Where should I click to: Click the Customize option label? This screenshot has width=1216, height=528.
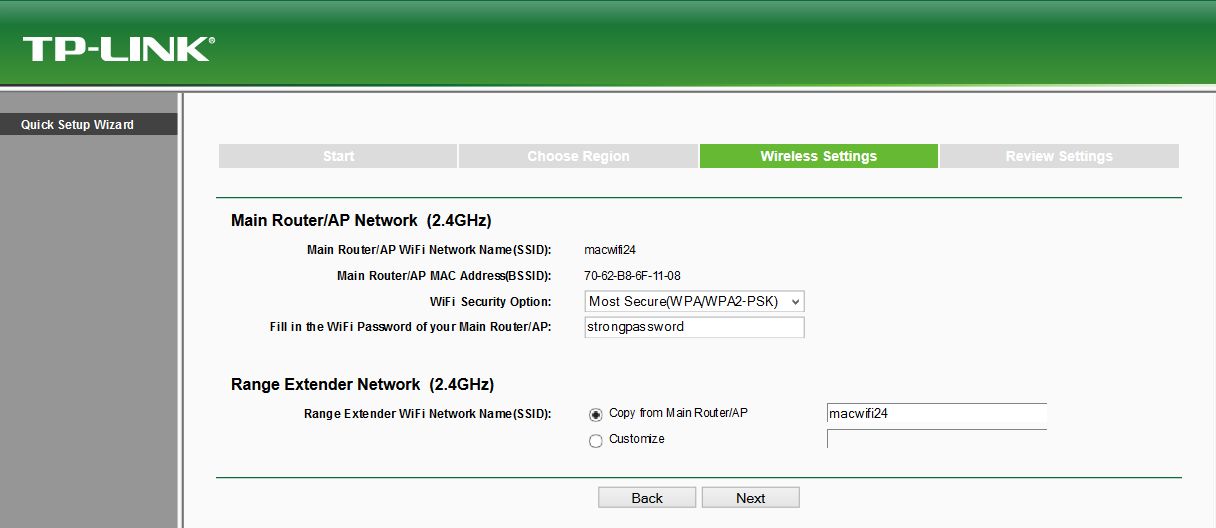click(x=636, y=439)
